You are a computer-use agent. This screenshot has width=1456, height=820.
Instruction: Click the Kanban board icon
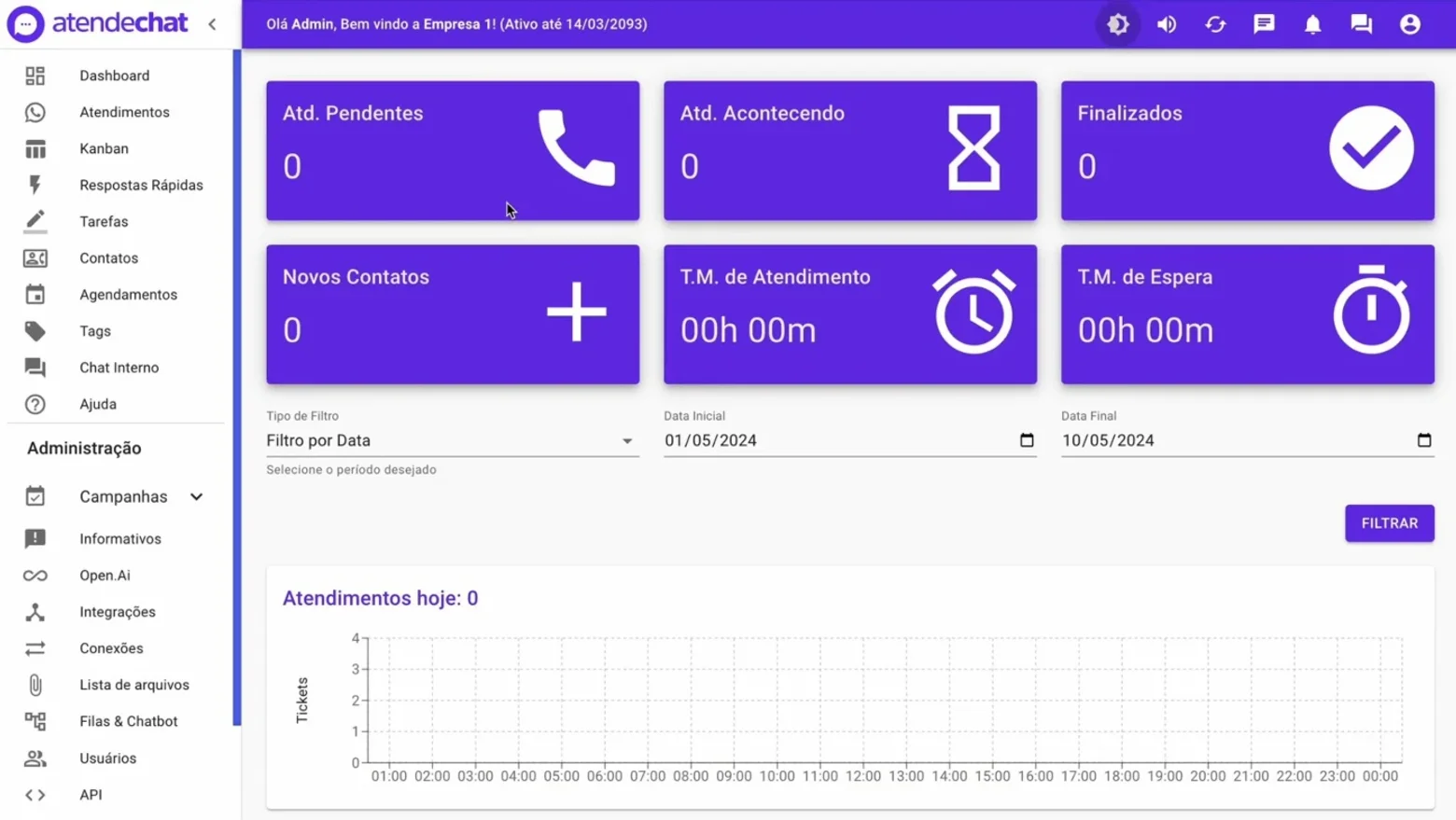(x=35, y=148)
